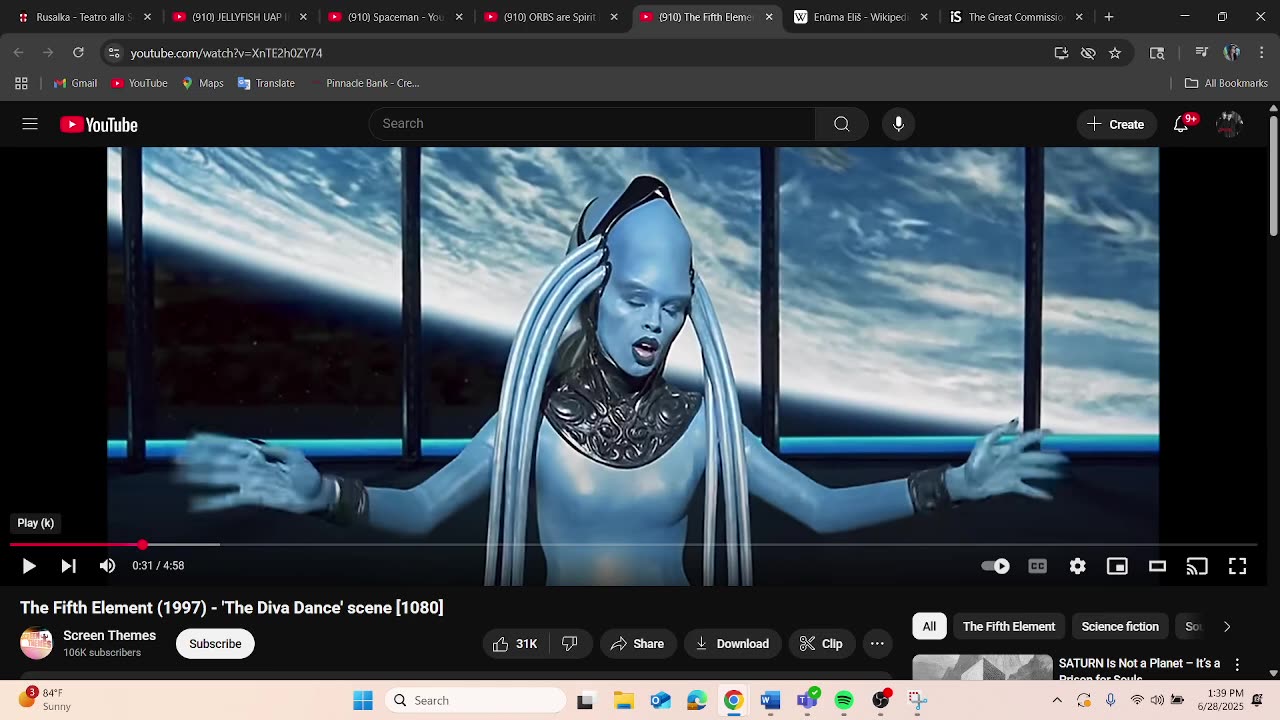Switch to the JELLYFISH UAP browser tab

coord(241,17)
